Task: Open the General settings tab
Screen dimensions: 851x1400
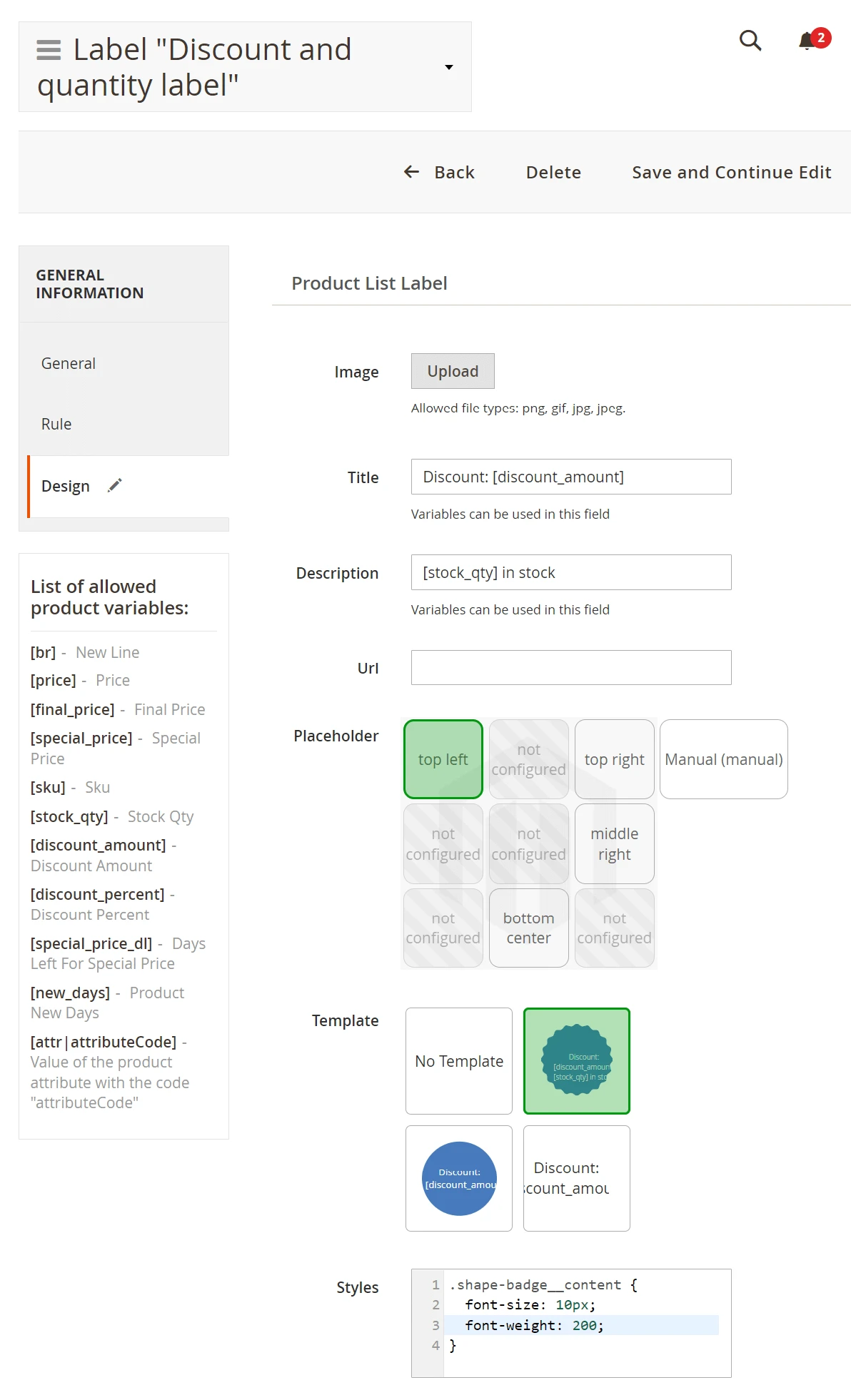Action: 69,364
